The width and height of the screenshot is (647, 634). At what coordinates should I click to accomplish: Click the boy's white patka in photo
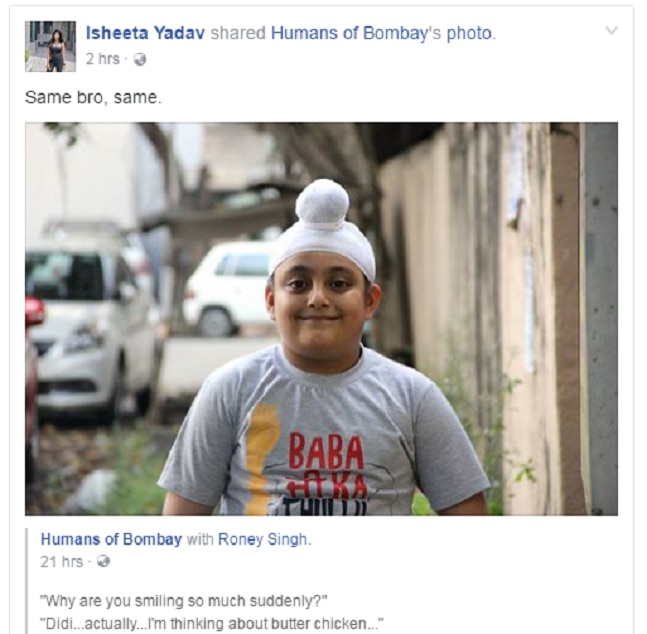pos(323,228)
